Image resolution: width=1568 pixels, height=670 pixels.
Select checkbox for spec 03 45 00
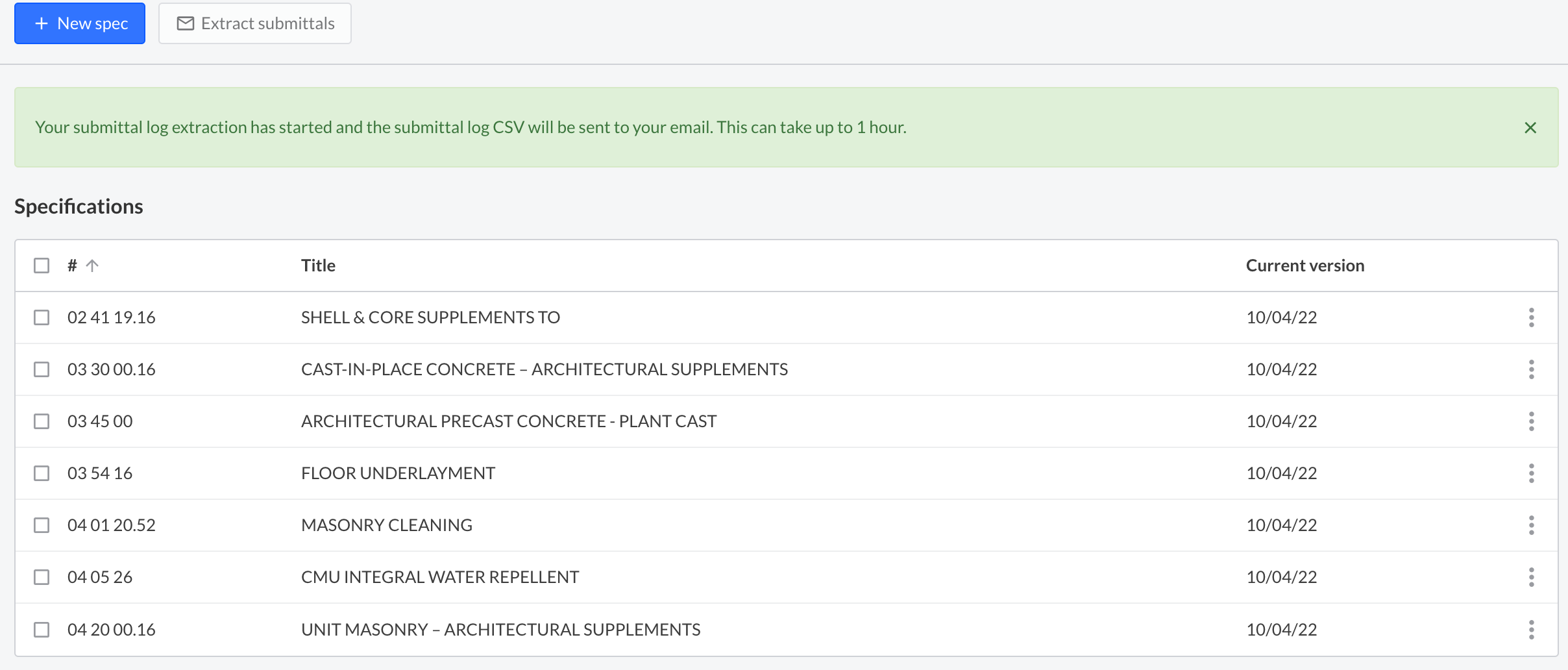coord(42,421)
